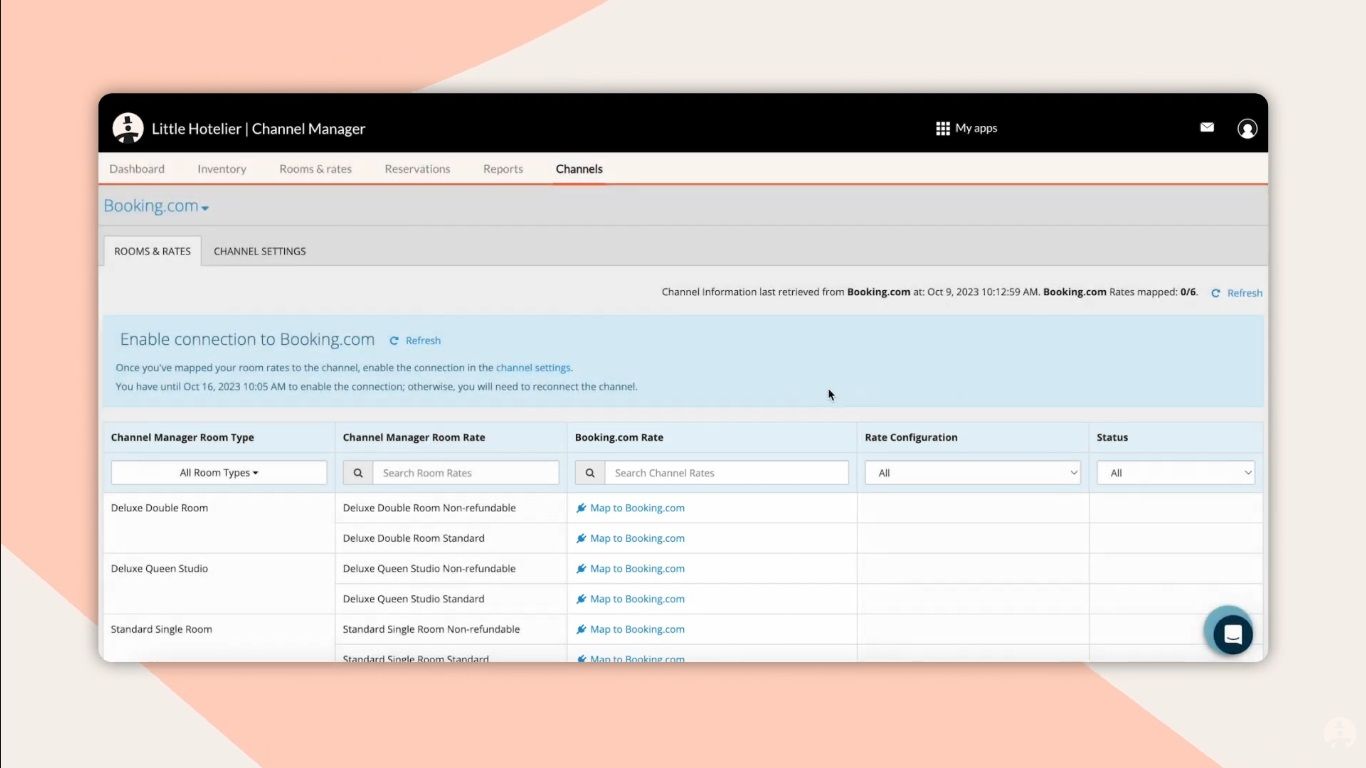This screenshot has width=1366, height=768.
Task: Click the Rate Configuration column header
Action: pyautogui.click(x=911, y=437)
